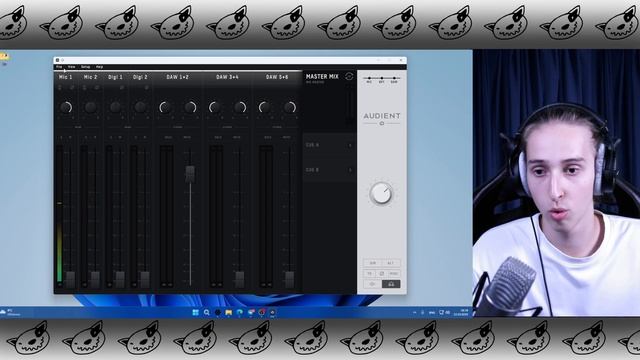The image size is (640, 360).
Task: Toggle DAW channels view switch
Action: 394,79
